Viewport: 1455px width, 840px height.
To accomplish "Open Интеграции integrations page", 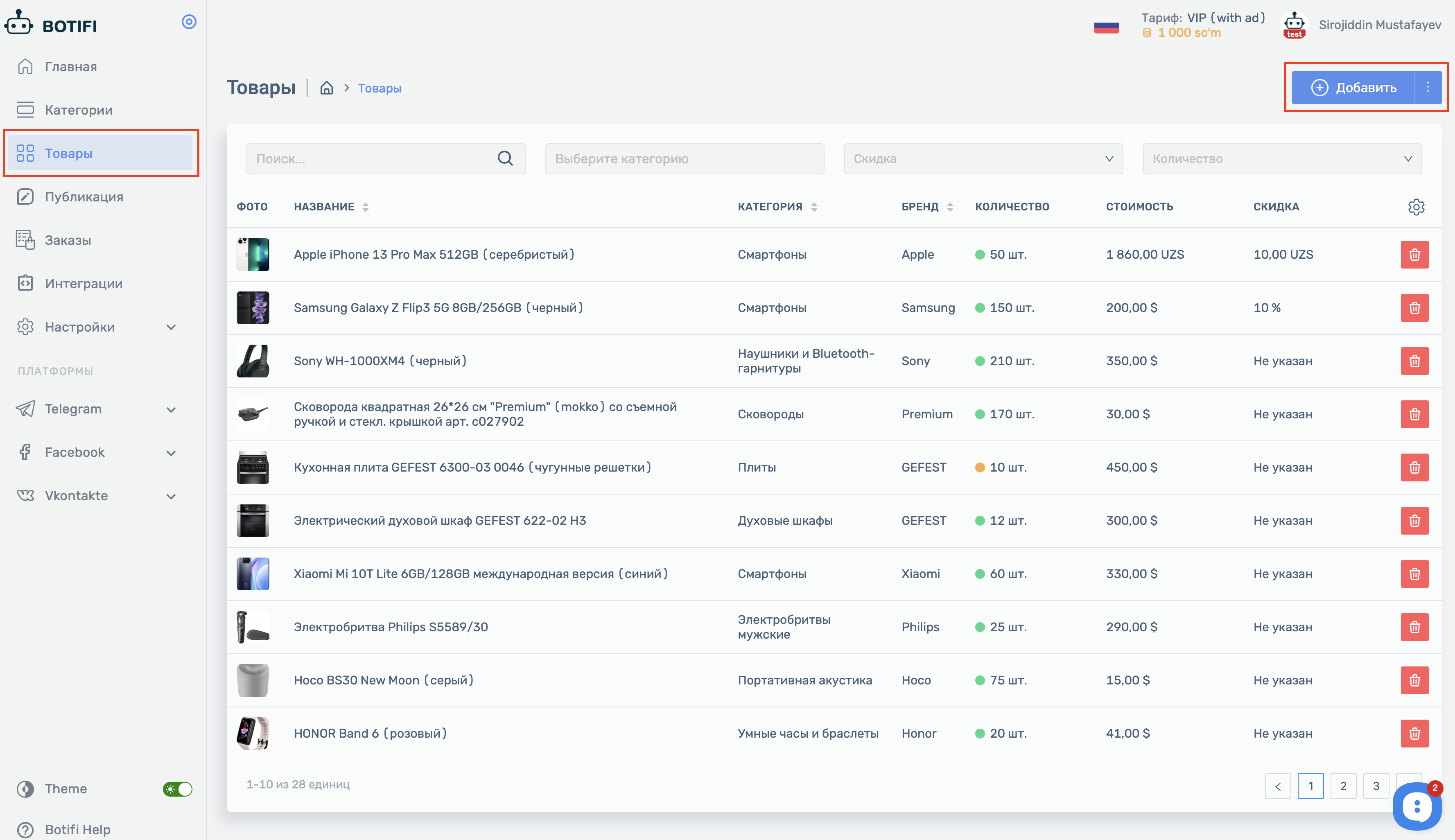I will pos(84,283).
